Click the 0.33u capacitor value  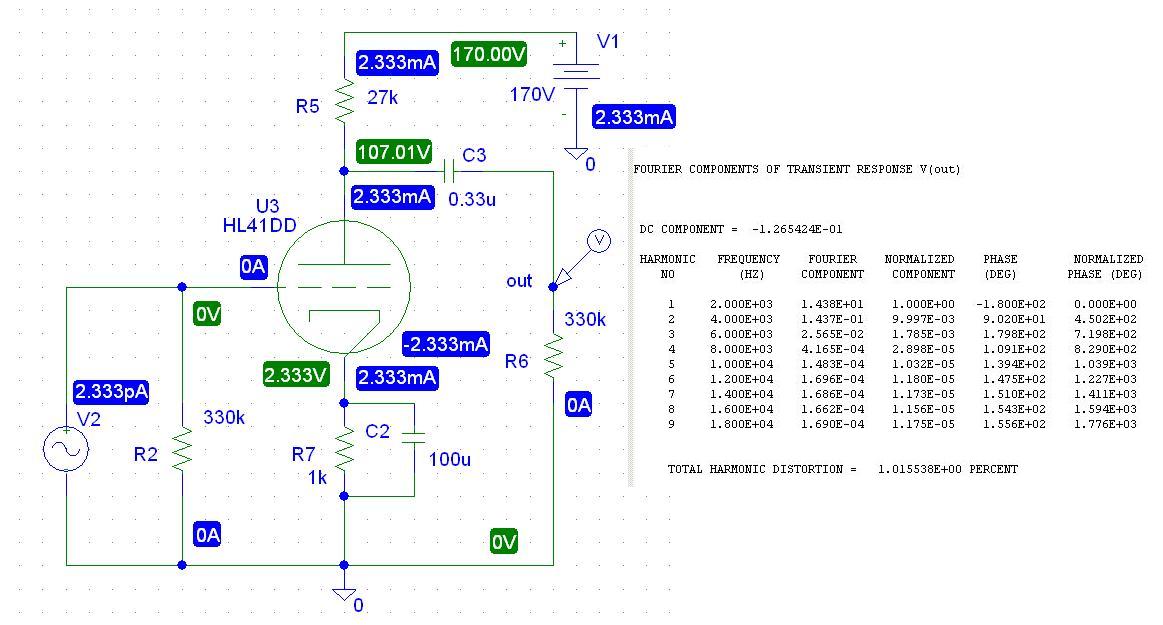472,199
